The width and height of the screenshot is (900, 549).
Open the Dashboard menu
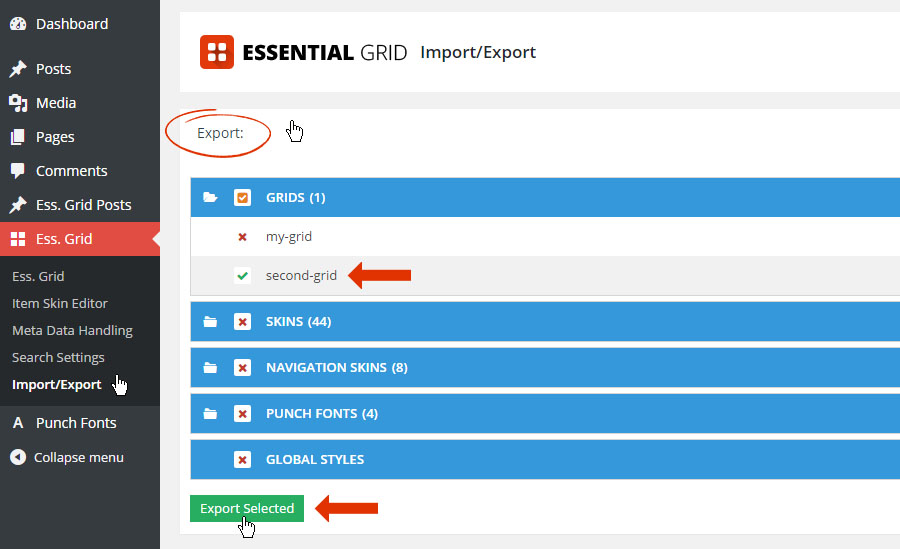[x=72, y=24]
